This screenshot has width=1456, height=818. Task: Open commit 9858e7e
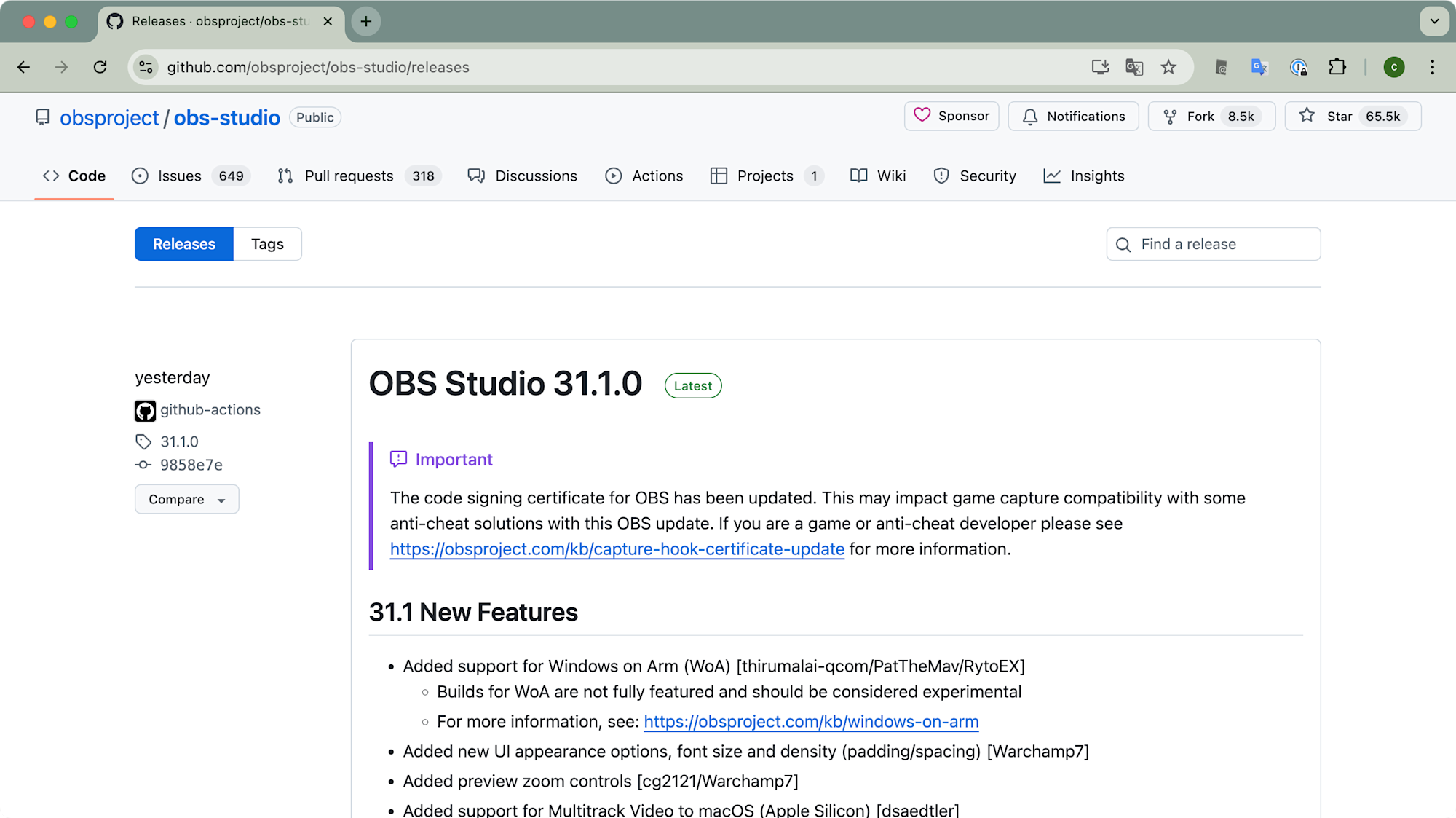[x=191, y=465]
